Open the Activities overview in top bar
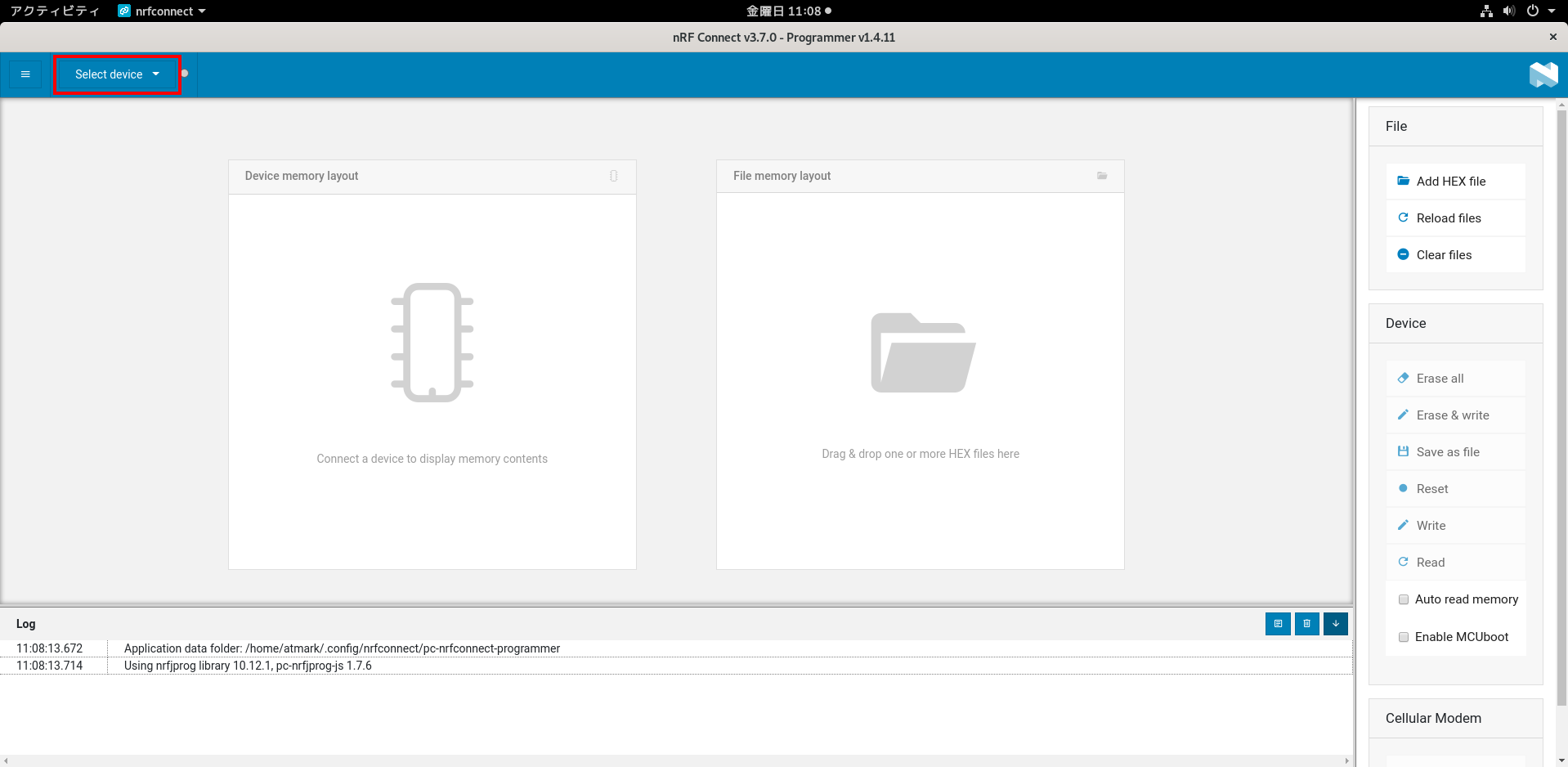This screenshot has width=1568, height=767. coord(54,11)
